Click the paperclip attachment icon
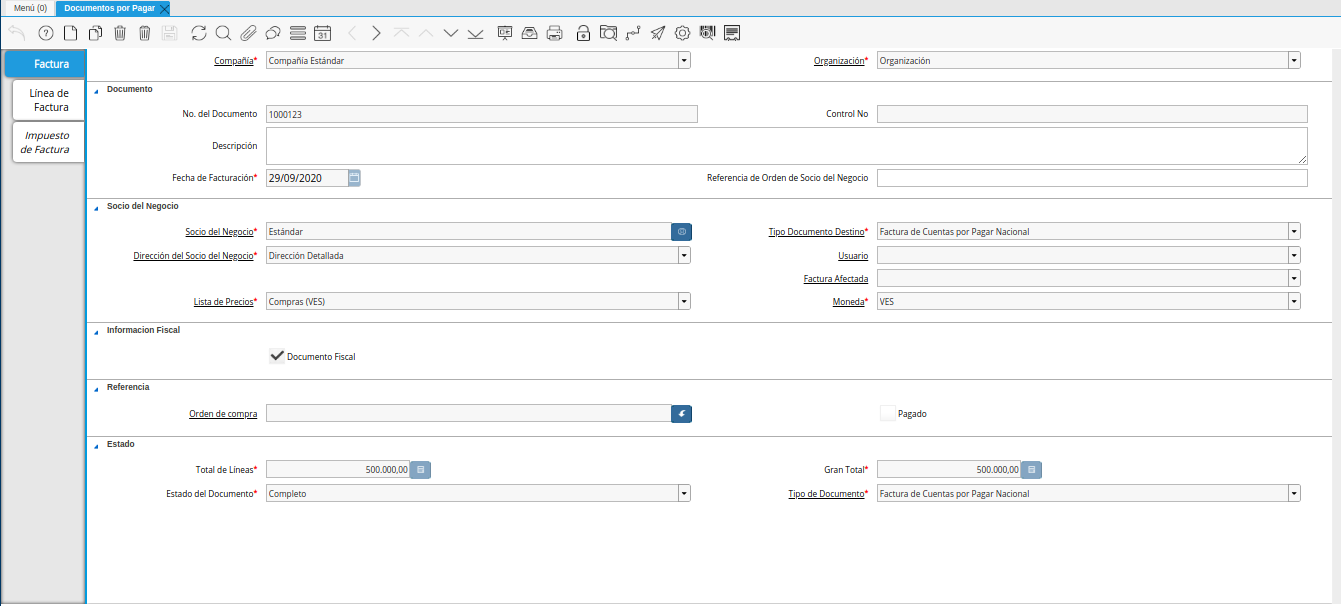 (248, 33)
